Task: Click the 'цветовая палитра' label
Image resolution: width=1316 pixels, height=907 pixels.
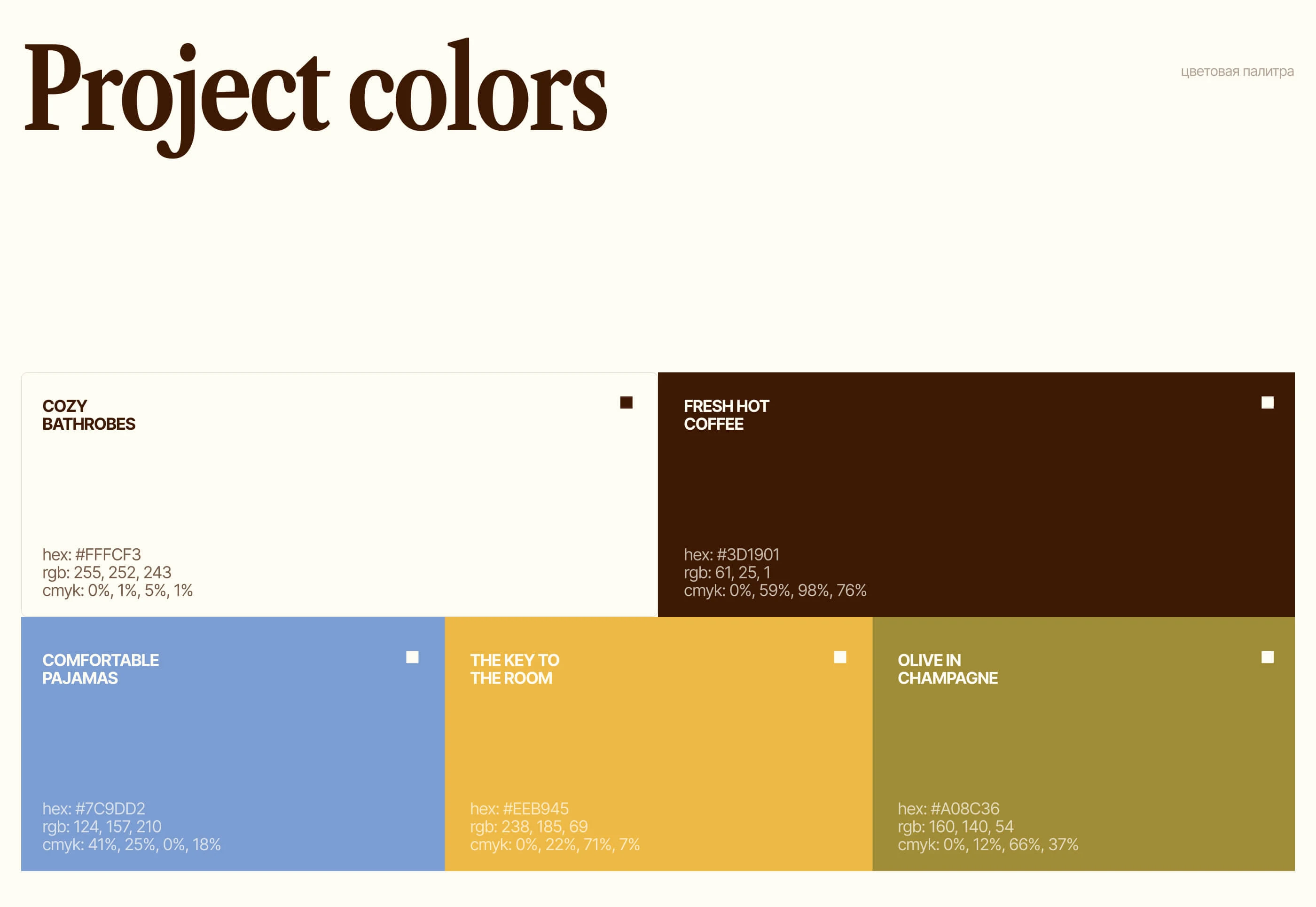Action: (1237, 71)
